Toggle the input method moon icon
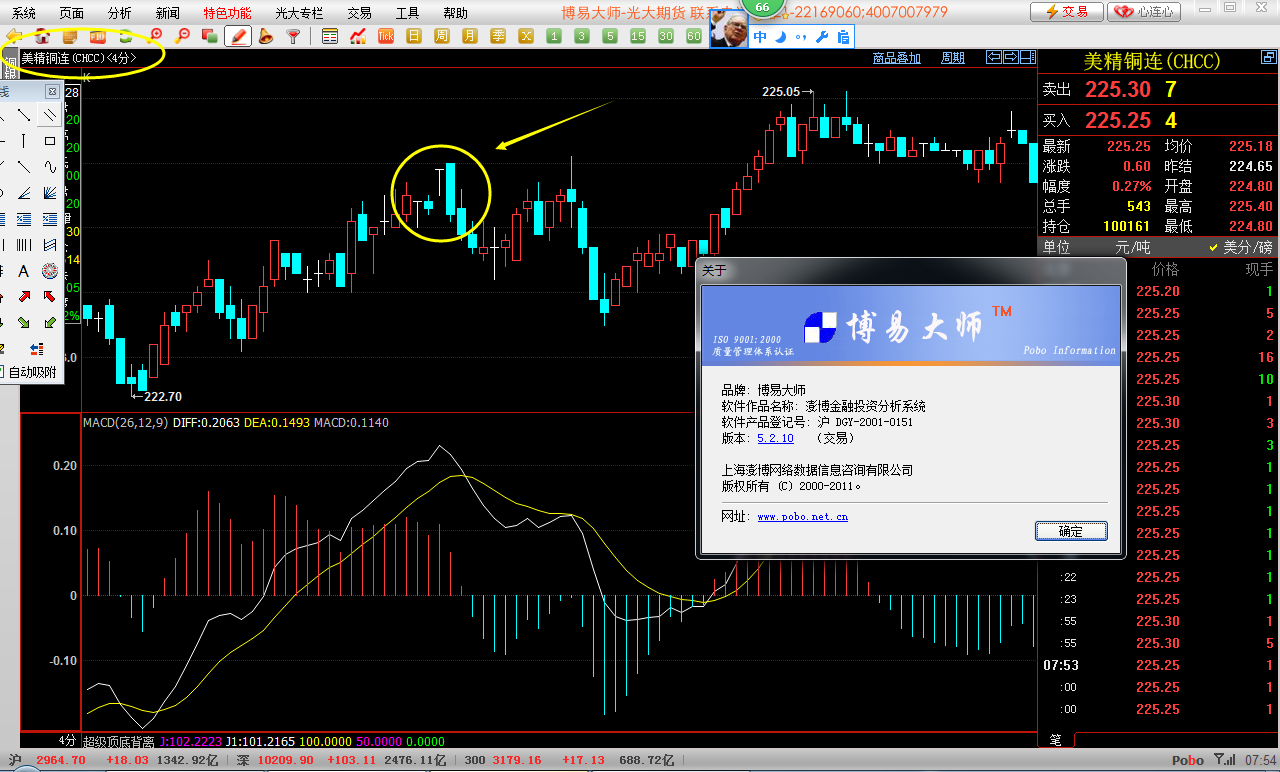 780,38
